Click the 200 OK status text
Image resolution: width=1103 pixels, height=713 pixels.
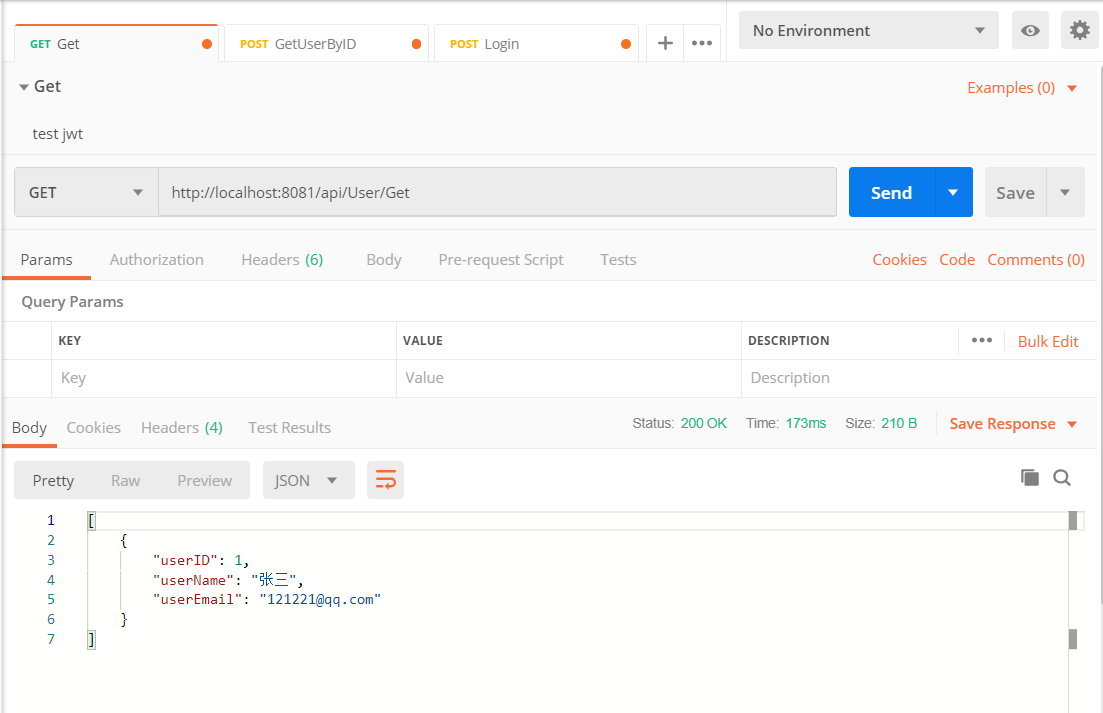(x=703, y=423)
